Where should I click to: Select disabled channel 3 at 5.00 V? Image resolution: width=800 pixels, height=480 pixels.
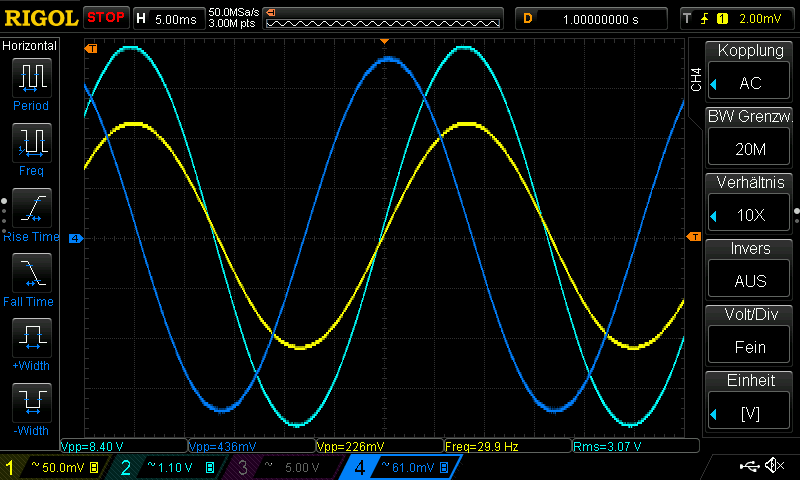click(283, 467)
